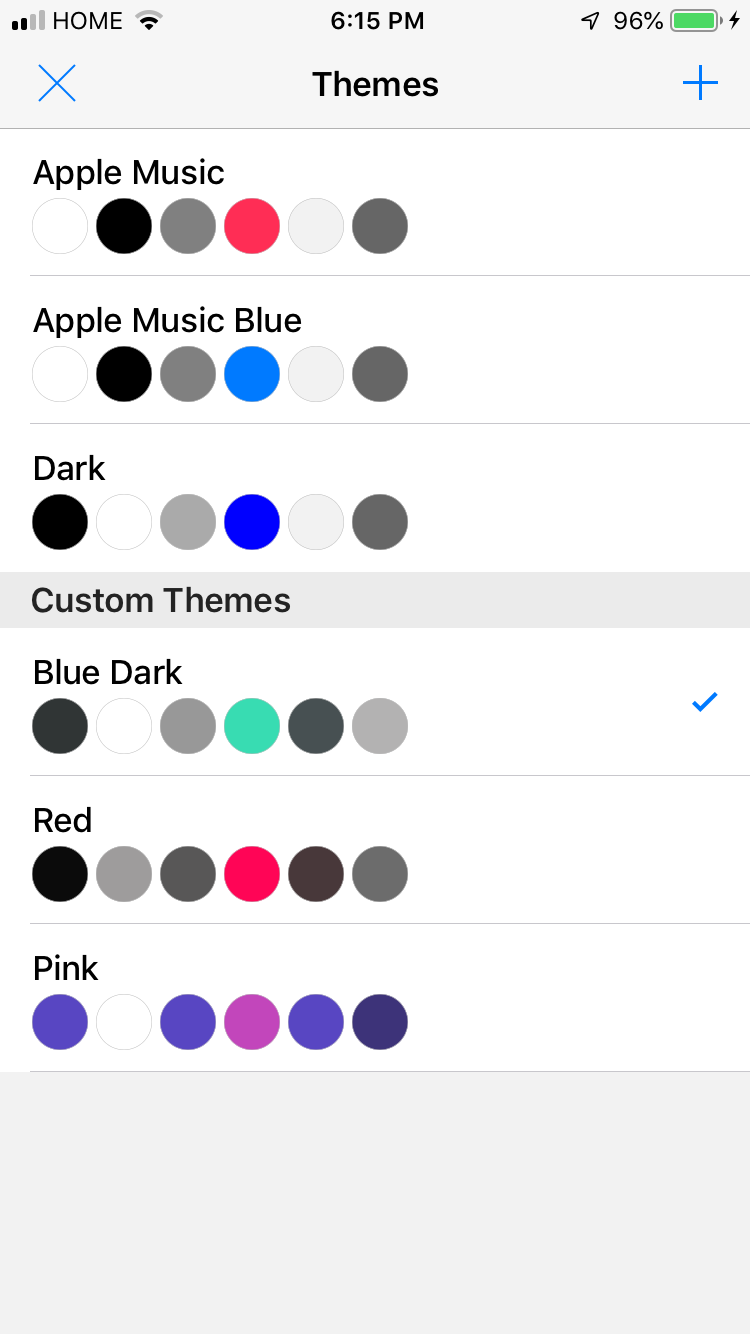Pick the Pink custom theme title

(x=66, y=969)
